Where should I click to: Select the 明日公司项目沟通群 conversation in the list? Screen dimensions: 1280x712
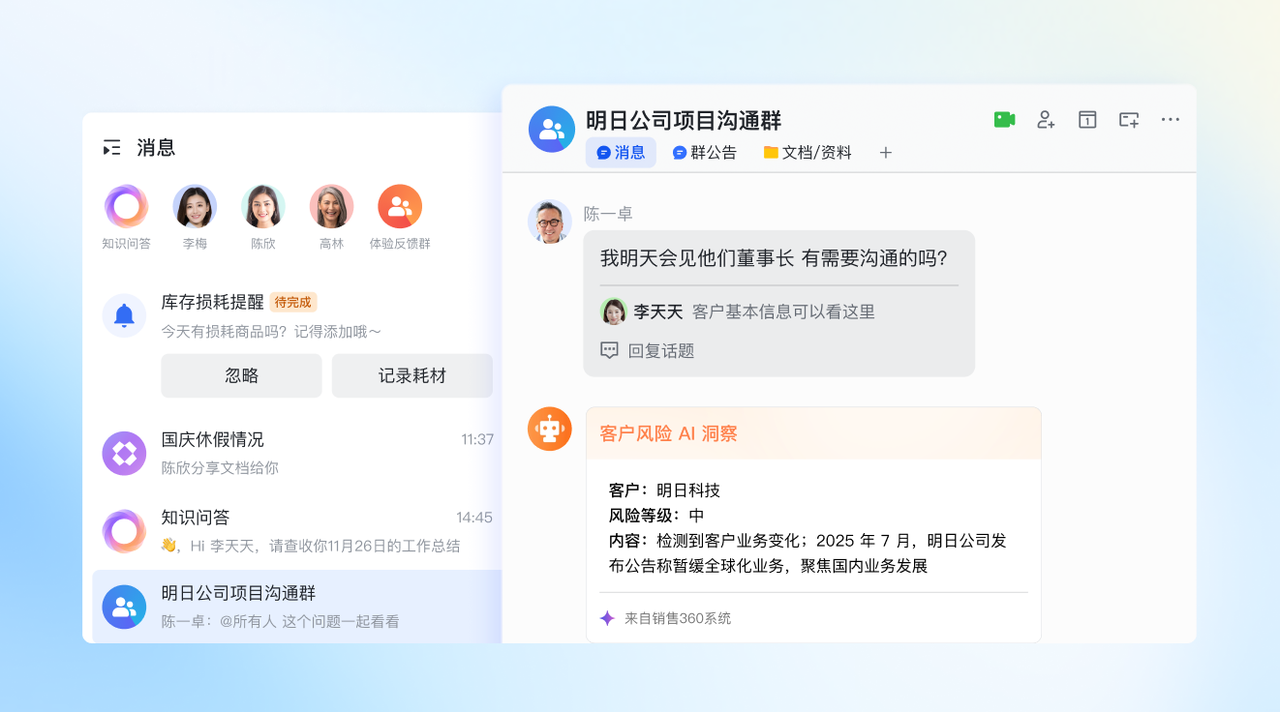pyautogui.click(x=297, y=606)
